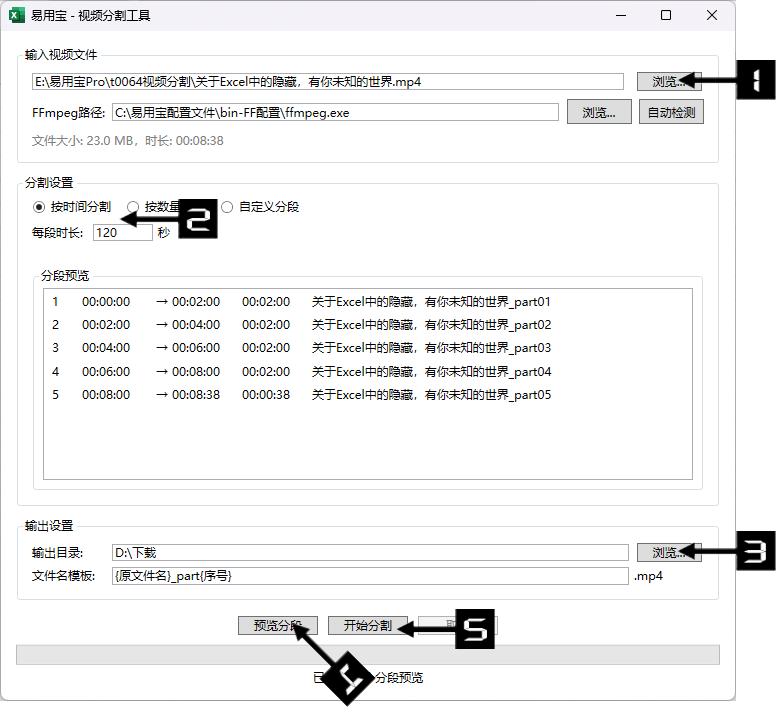Focus the 每段时长 seconds input field
Image resolution: width=777 pixels, height=707 pixels.
pos(122,232)
